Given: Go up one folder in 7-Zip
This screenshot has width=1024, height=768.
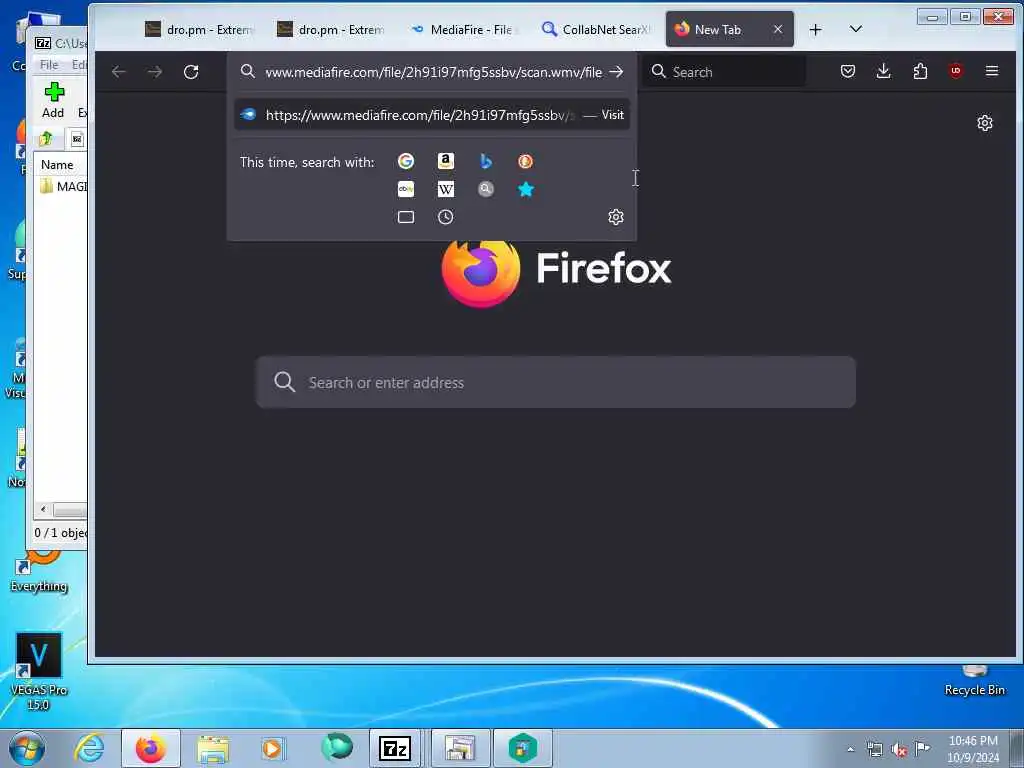Looking at the screenshot, I should [x=46, y=138].
